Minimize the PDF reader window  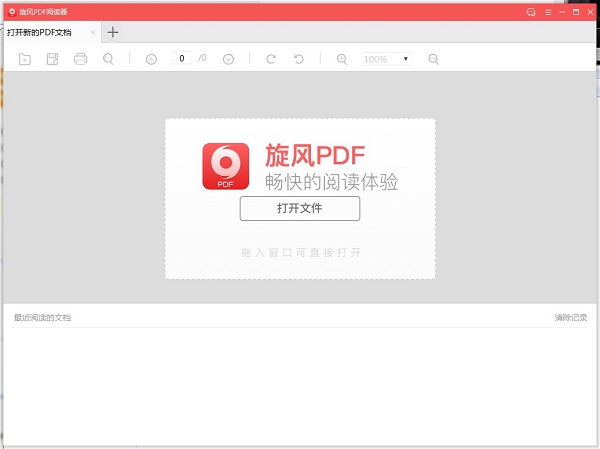click(562, 12)
